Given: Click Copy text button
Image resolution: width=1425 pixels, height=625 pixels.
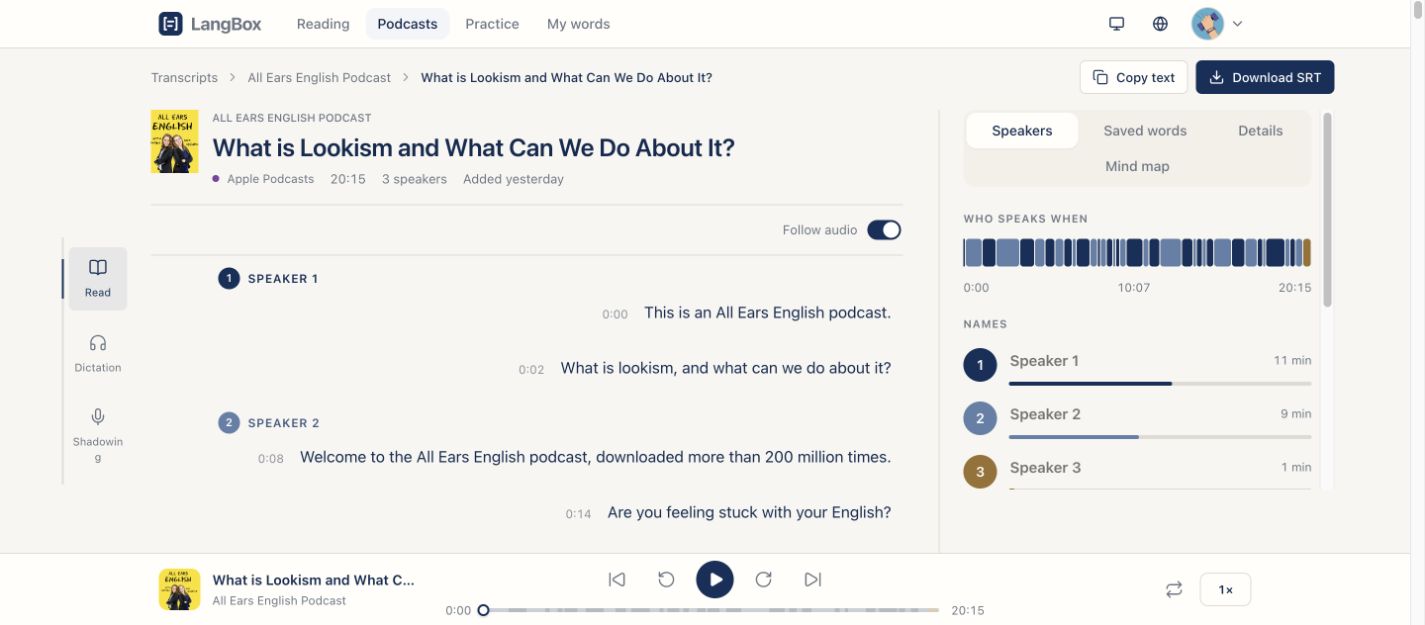Looking at the screenshot, I should pos(1134,77).
